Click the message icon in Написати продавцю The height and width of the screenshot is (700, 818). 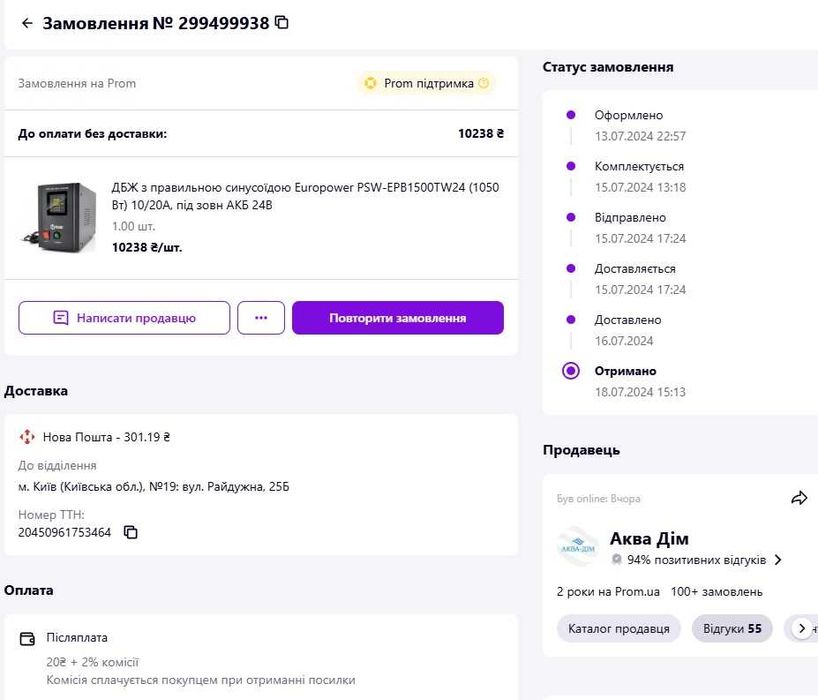pyautogui.click(x=61, y=318)
